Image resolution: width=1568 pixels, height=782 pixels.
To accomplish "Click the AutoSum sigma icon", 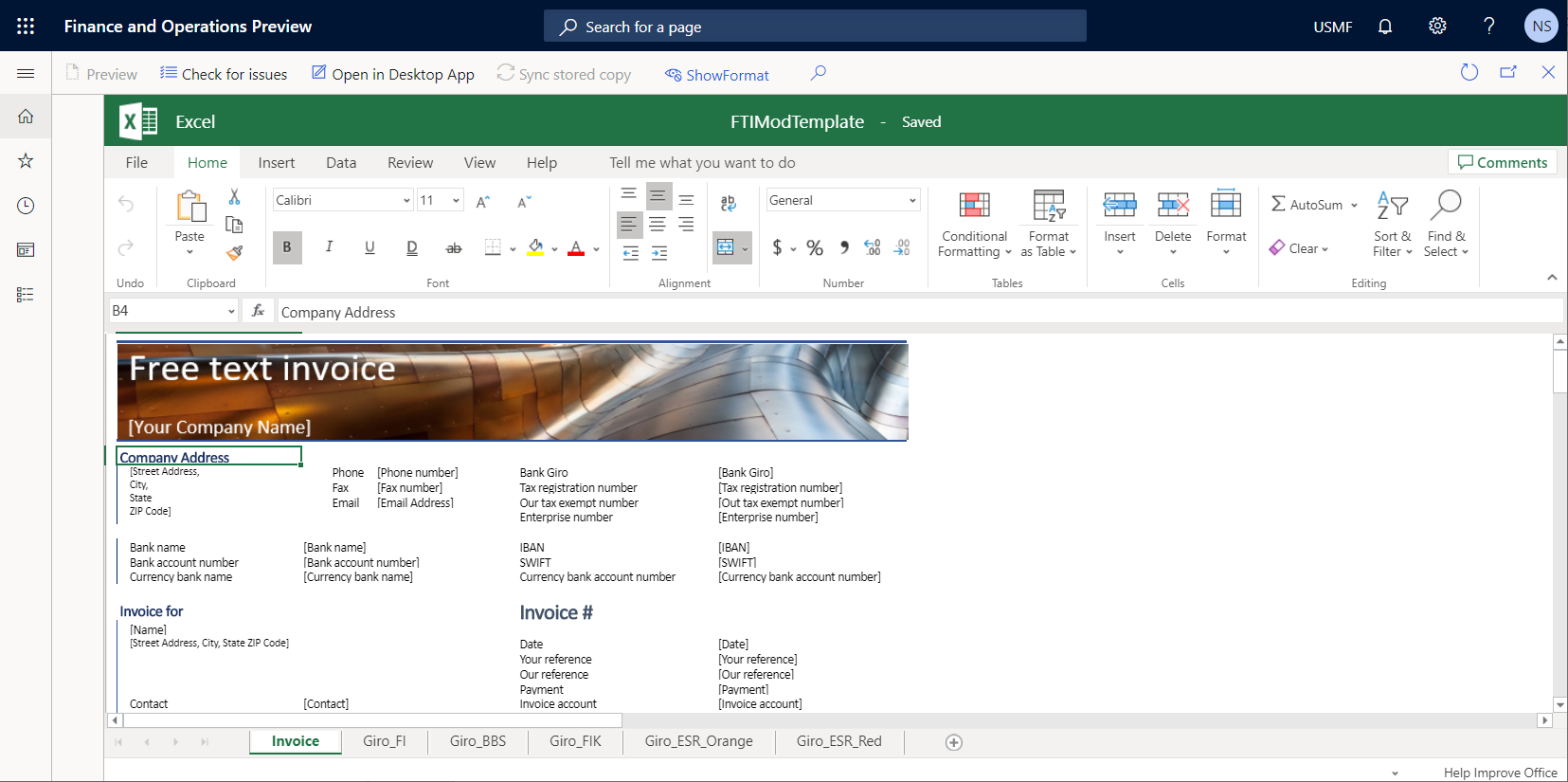I will [1278, 204].
